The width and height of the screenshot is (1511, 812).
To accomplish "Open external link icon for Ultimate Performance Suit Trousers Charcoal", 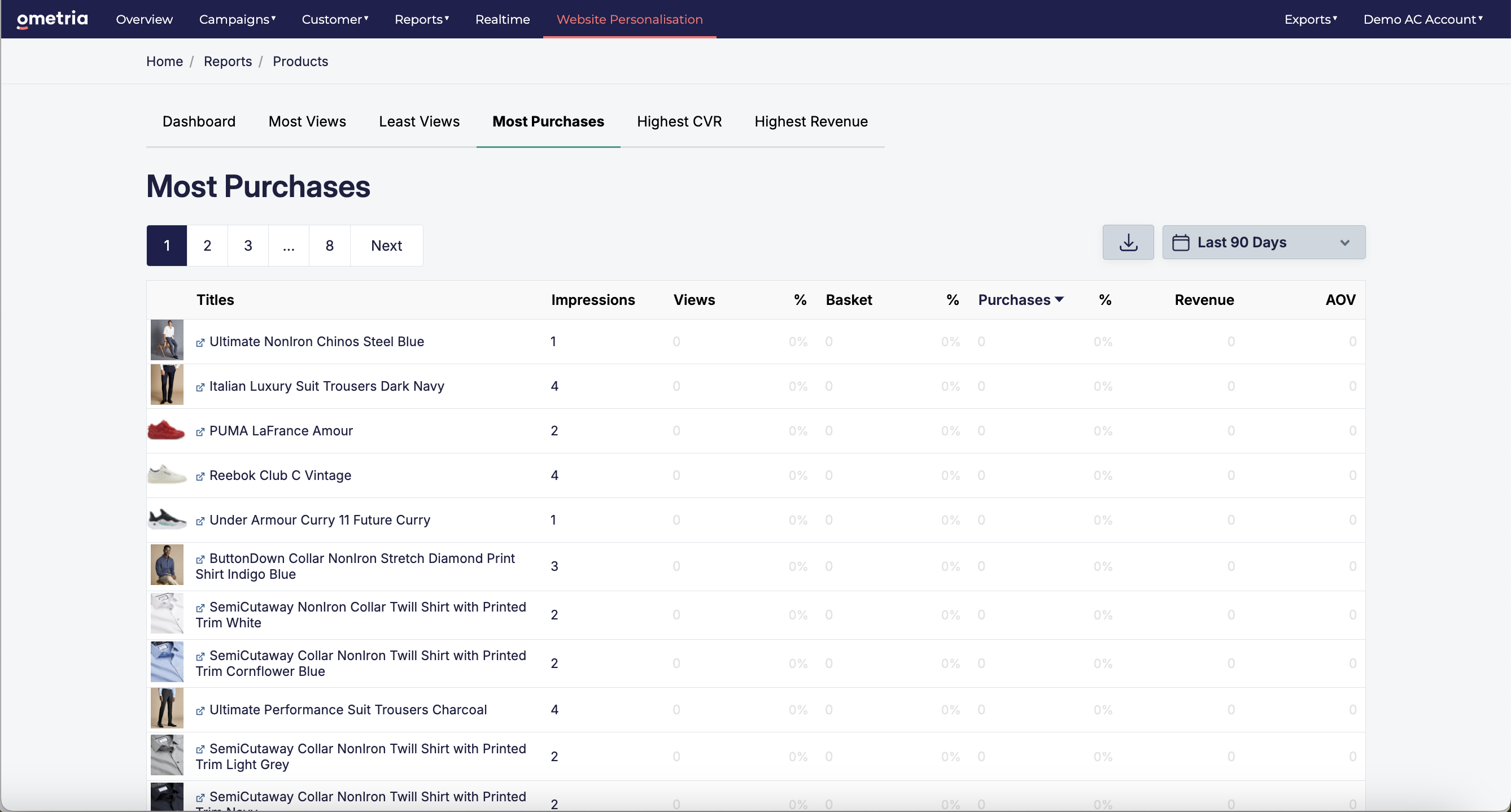I will coord(200,711).
